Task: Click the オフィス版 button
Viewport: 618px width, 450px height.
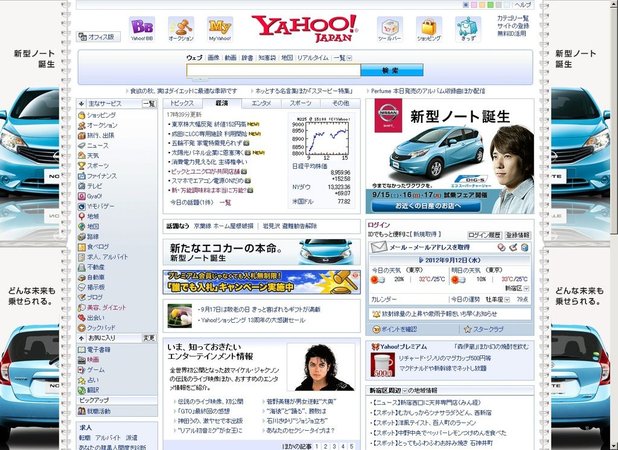Action: click(98, 37)
